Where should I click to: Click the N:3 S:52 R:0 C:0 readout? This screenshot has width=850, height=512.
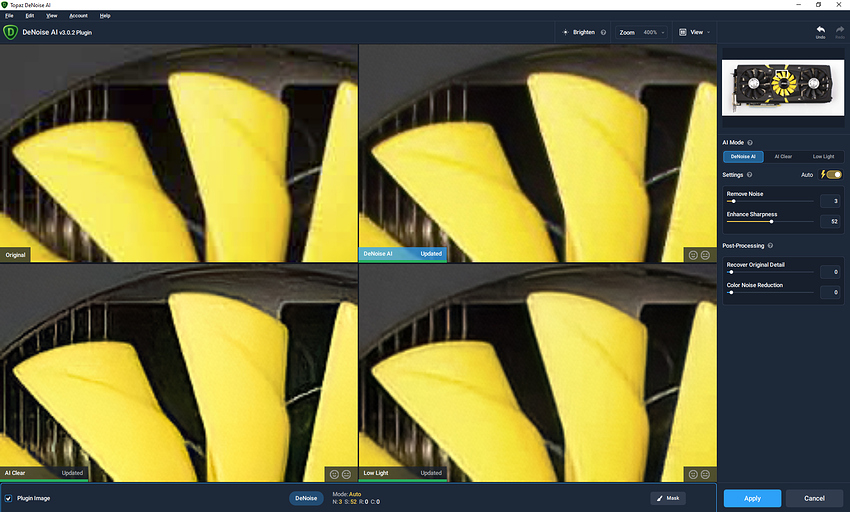click(356, 502)
